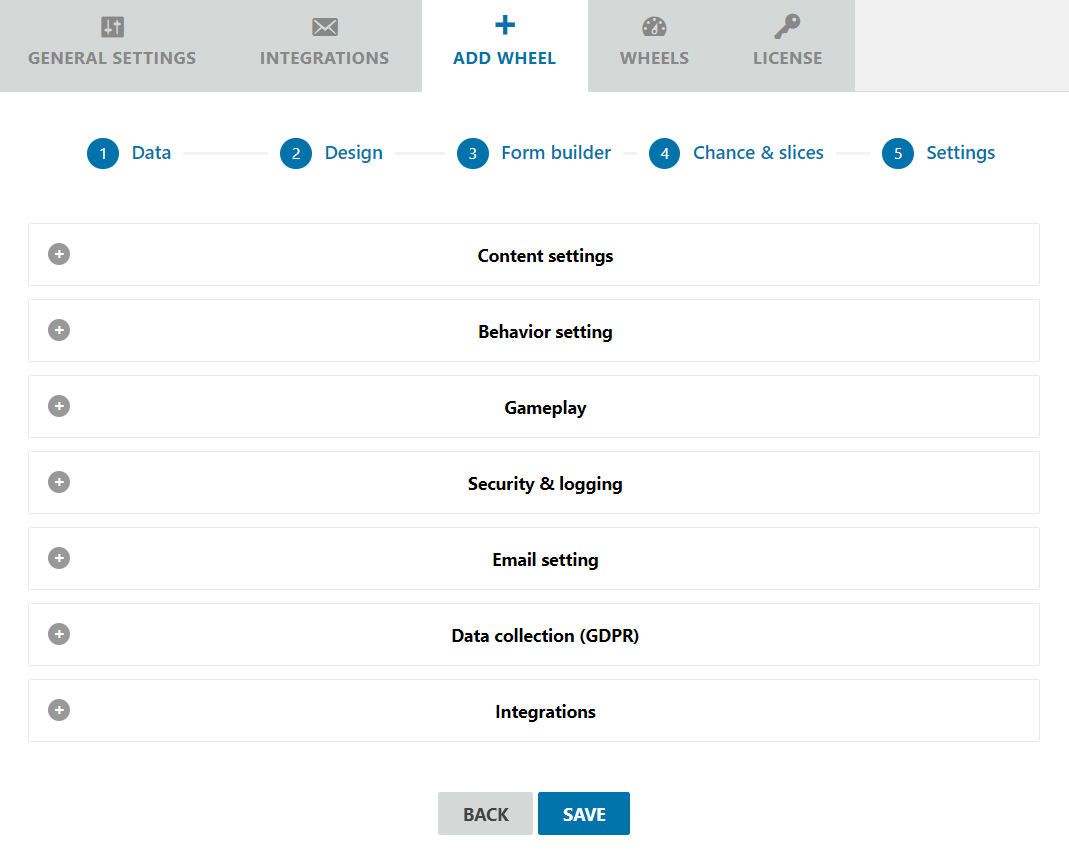This screenshot has width=1069, height=851.
Task: Expand Security & logging plus icon
Action: pos(59,482)
